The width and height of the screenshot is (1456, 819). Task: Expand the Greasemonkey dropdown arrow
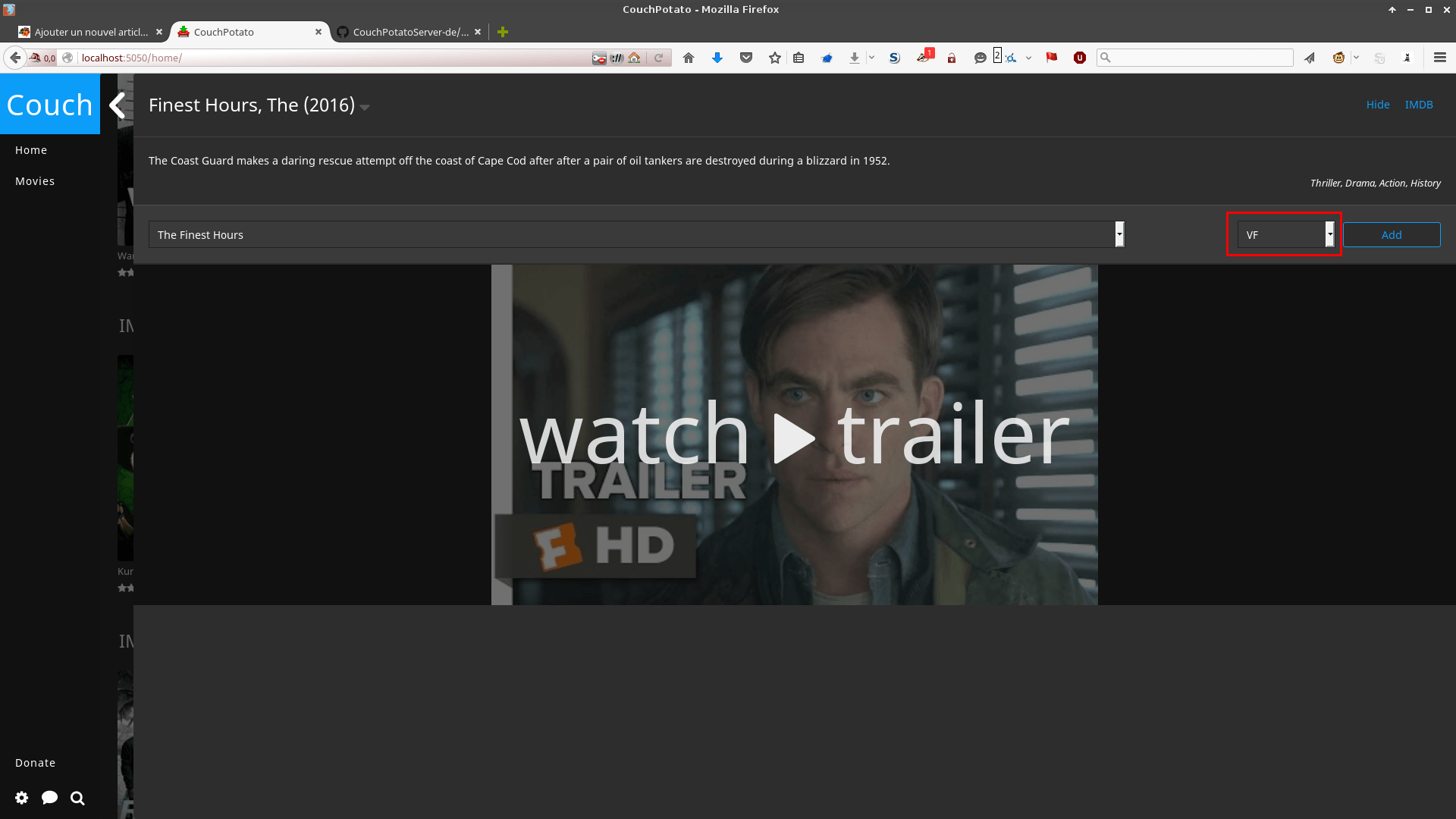[x=1356, y=58]
